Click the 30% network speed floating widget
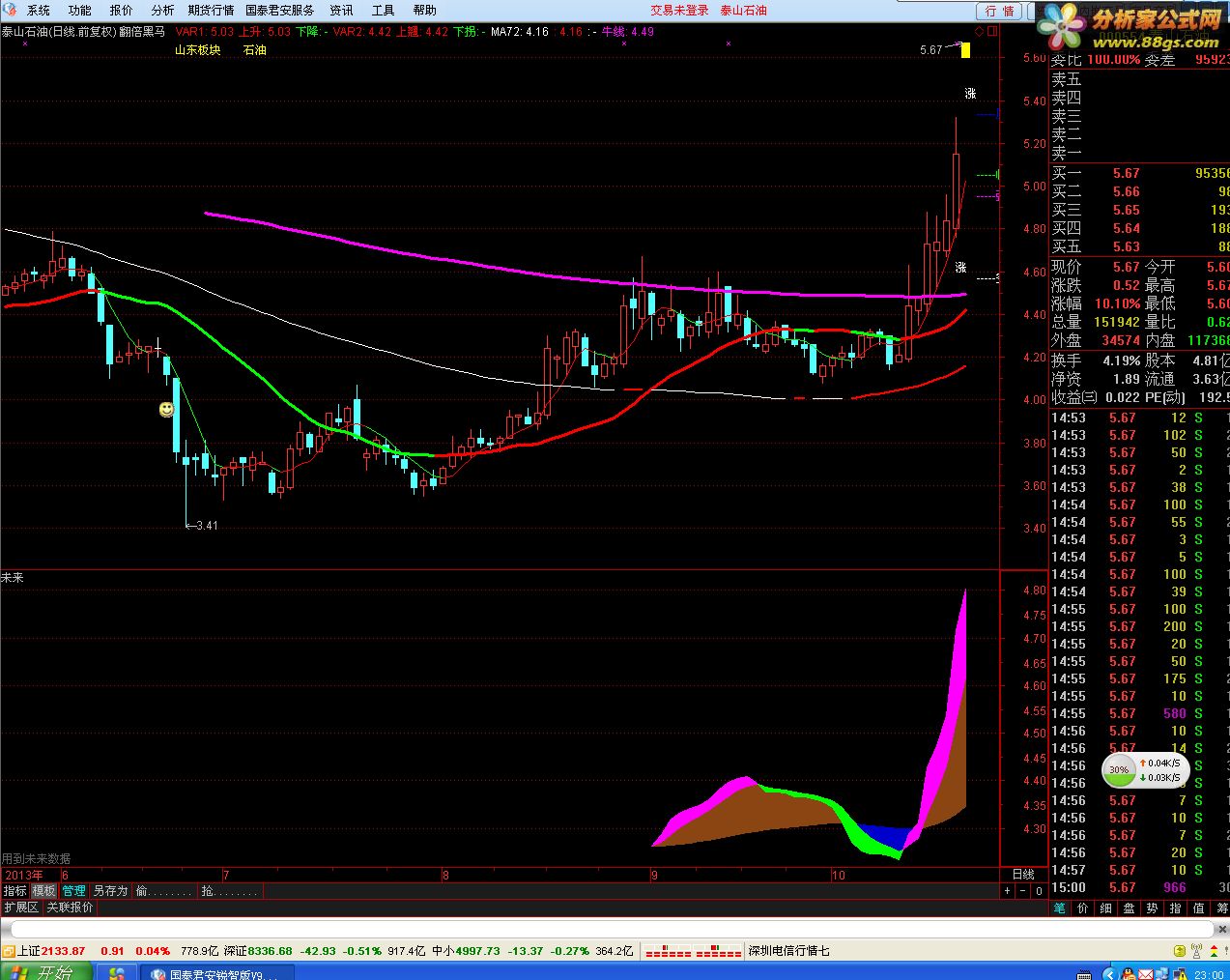Image resolution: width=1230 pixels, height=980 pixels. pos(1146,770)
